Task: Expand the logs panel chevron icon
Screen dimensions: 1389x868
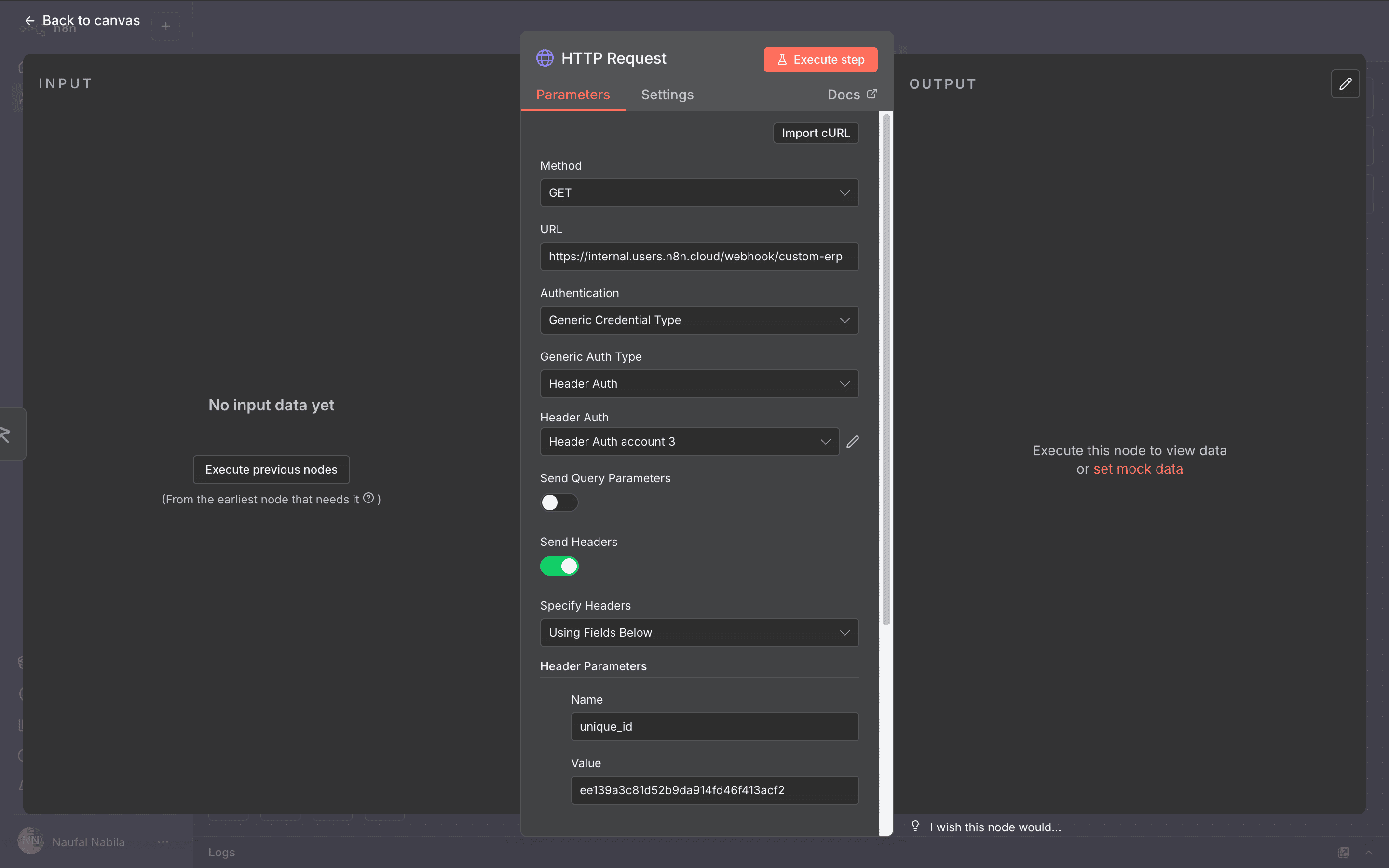Action: pyautogui.click(x=1369, y=853)
